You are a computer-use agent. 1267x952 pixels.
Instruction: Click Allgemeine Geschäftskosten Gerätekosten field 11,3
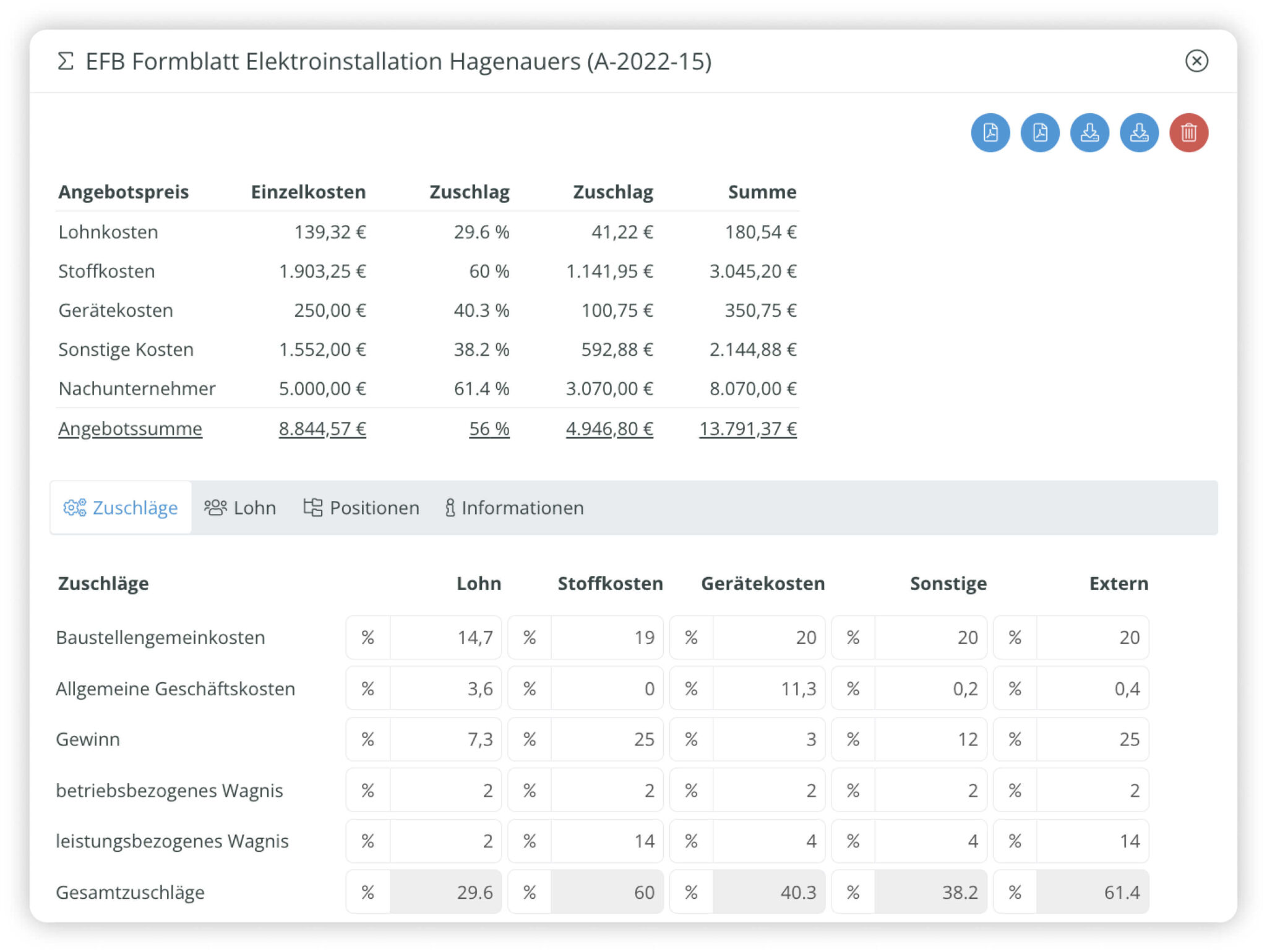(x=768, y=688)
